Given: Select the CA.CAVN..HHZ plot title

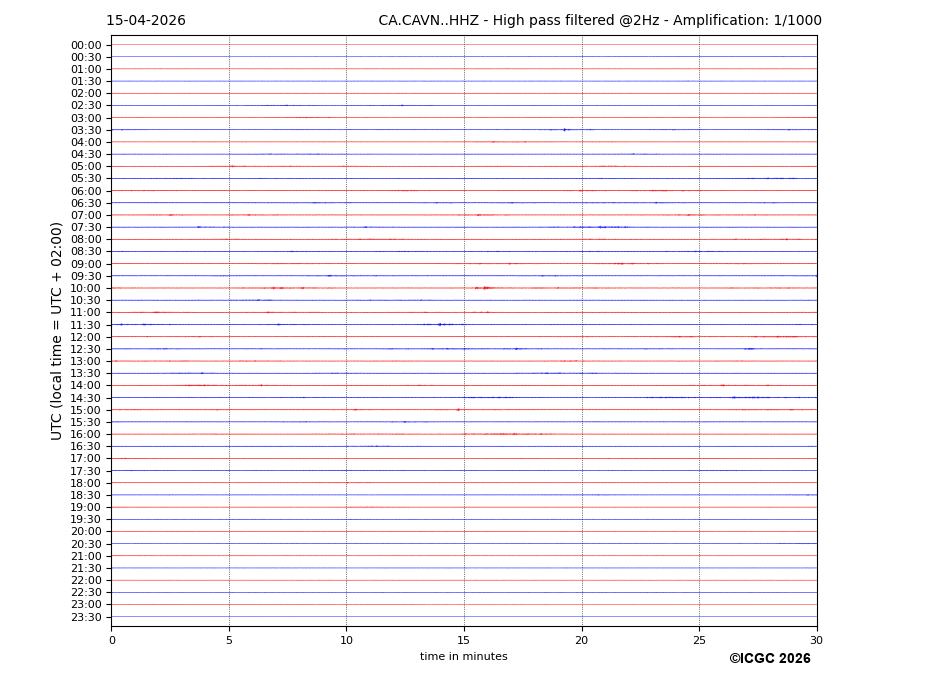Looking at the screenshot, I should 599,21.
